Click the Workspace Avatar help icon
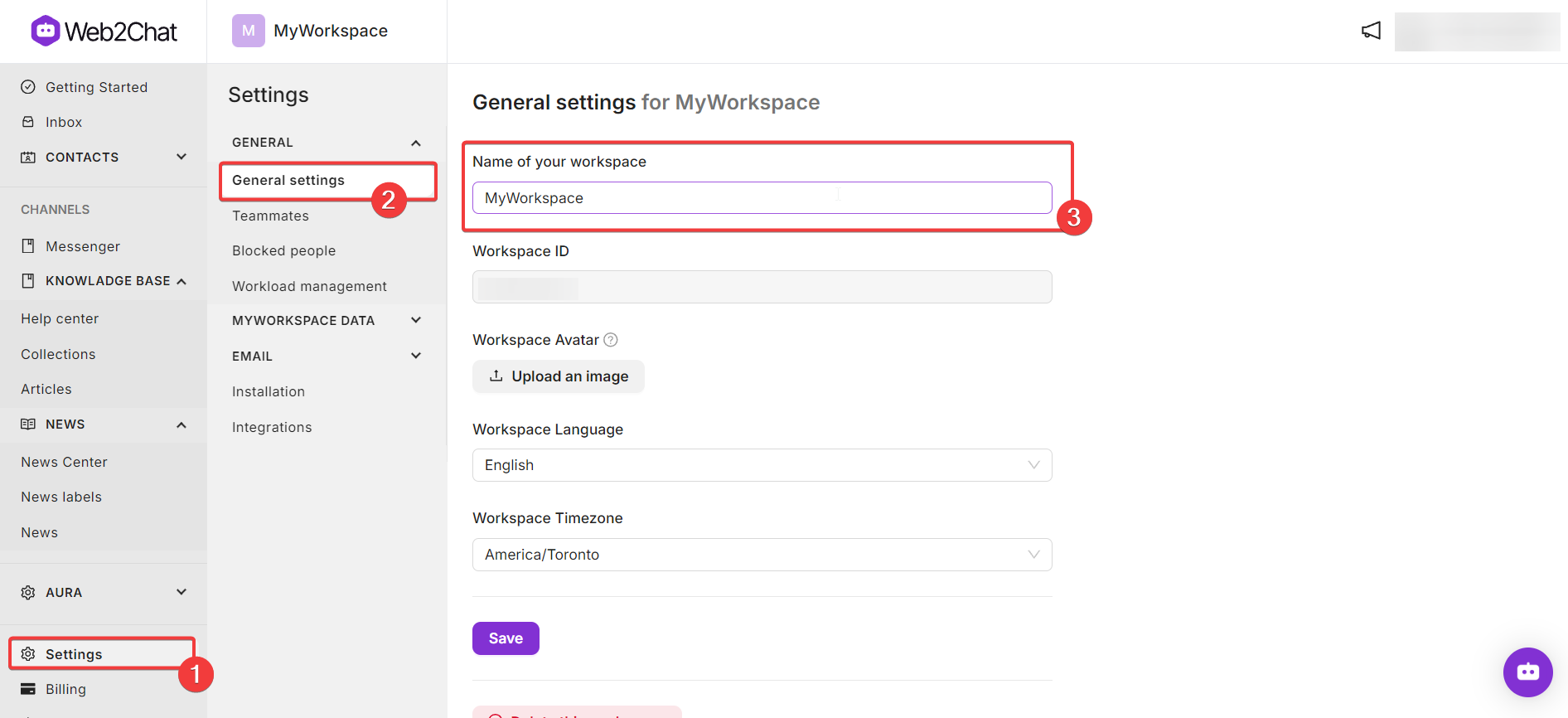Image resolution: width=1568 pixels, height=718 pixels. pos(611,340)
